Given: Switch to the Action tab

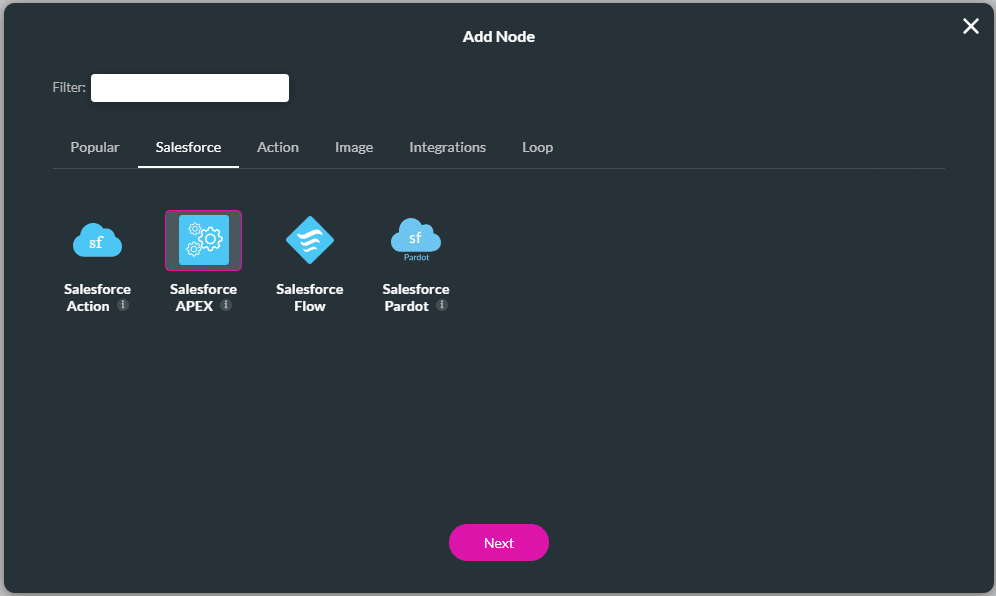Looking at the screenshot, I should 277,147.
